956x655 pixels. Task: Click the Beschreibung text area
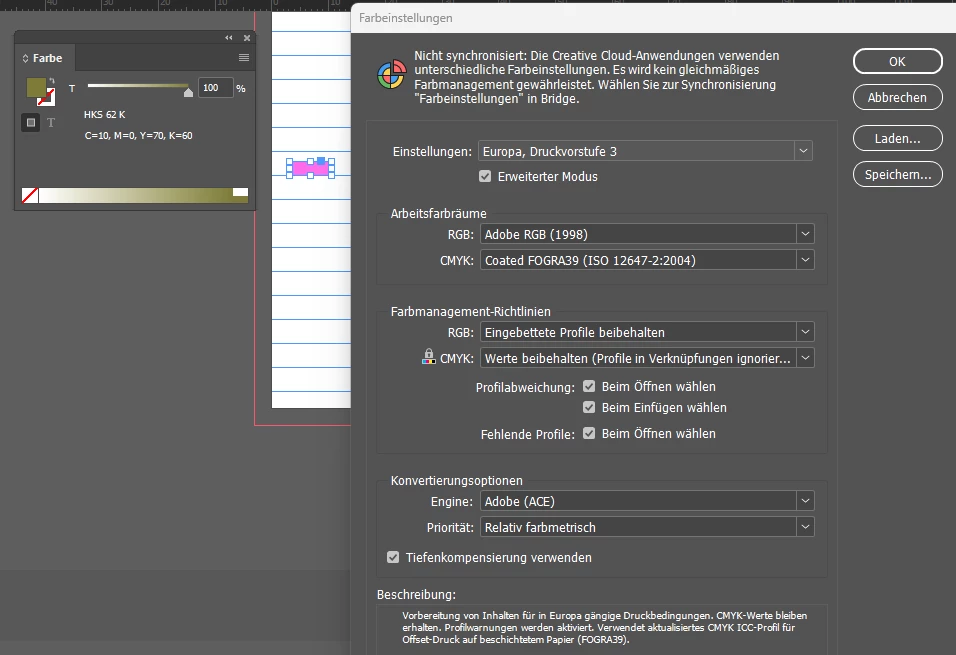602,628
